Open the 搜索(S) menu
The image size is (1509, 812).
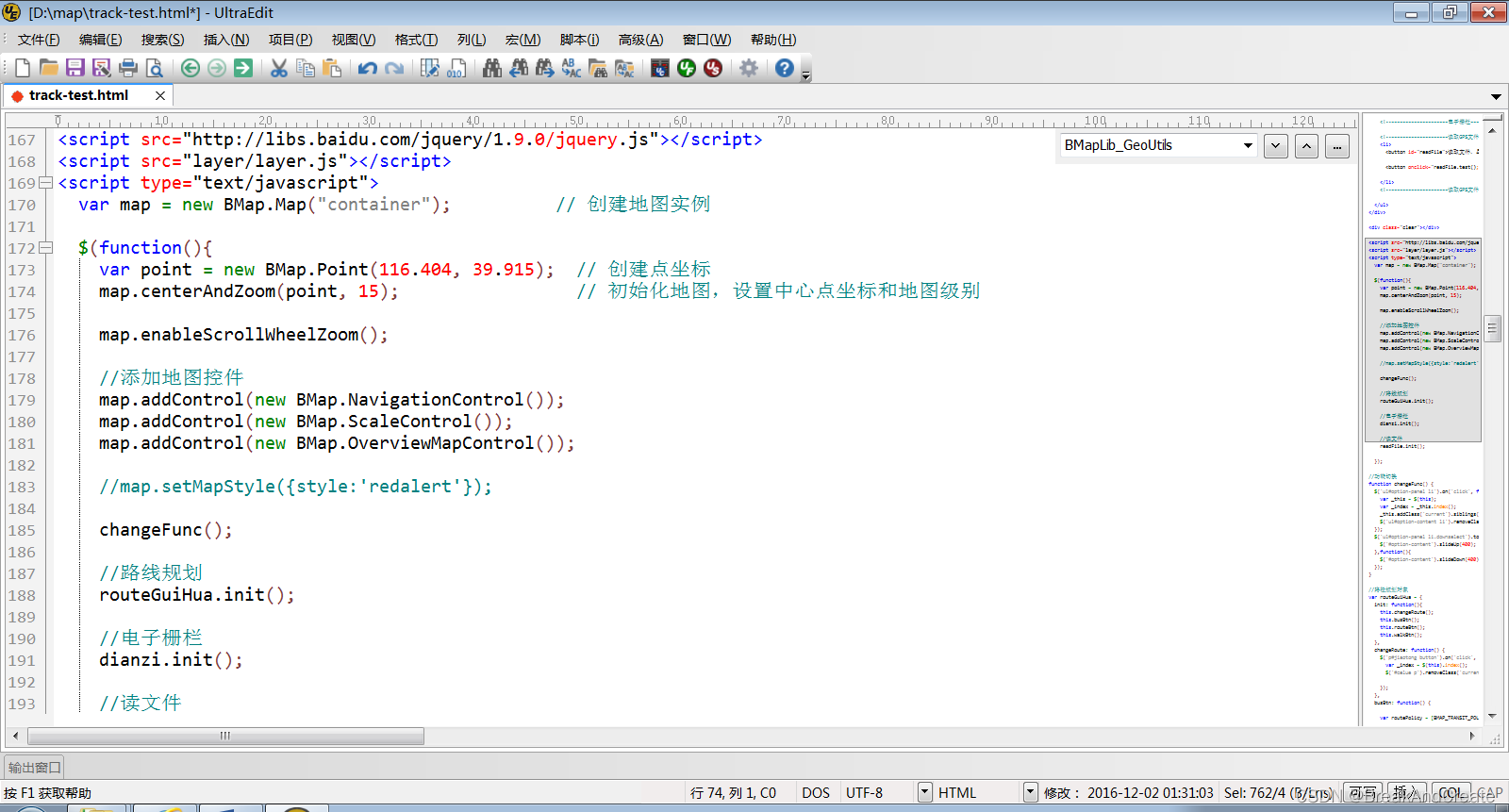(x=163, y=40)
